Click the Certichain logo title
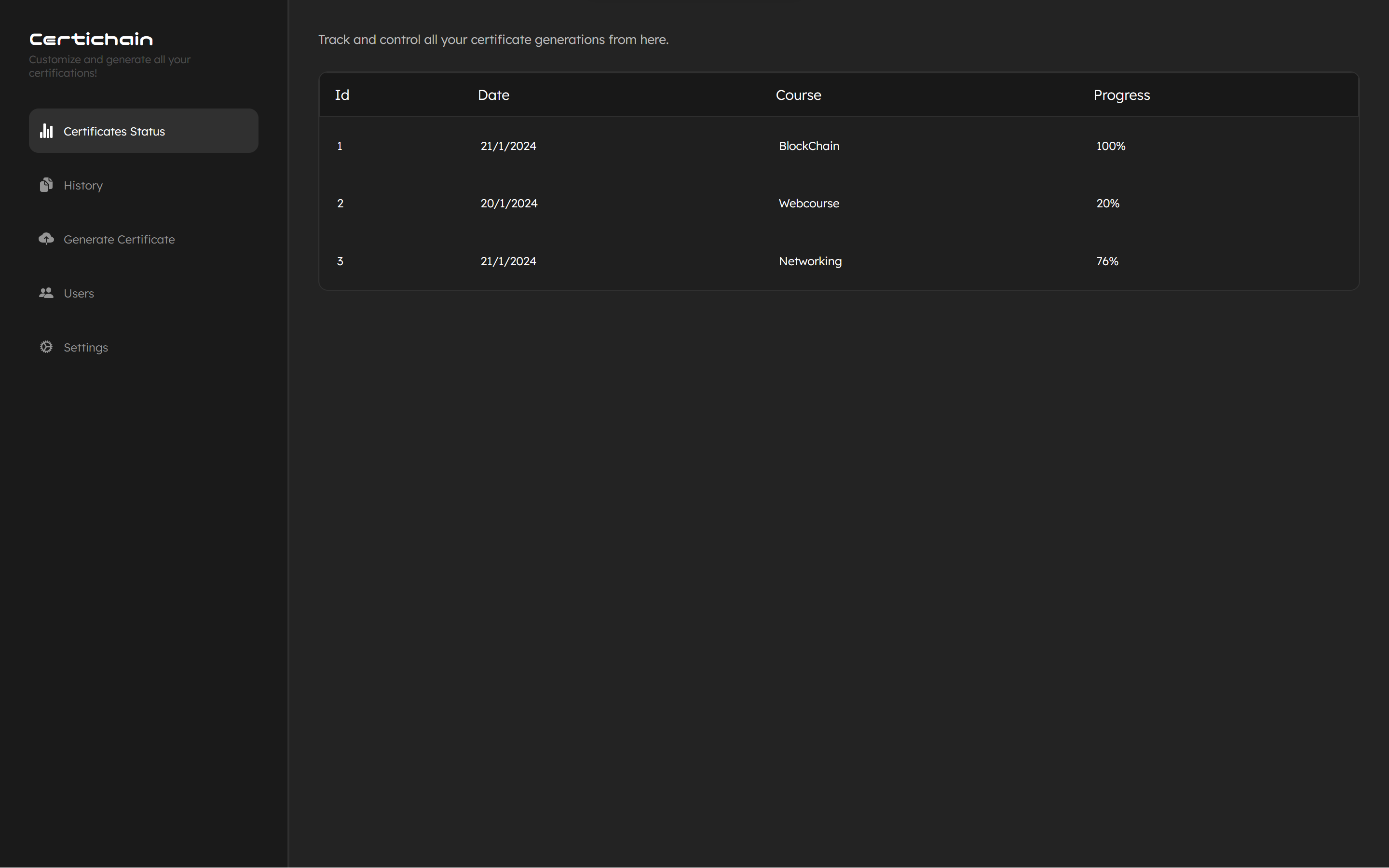The height and width of the screenshot is (868, 1389). [91, 39]
